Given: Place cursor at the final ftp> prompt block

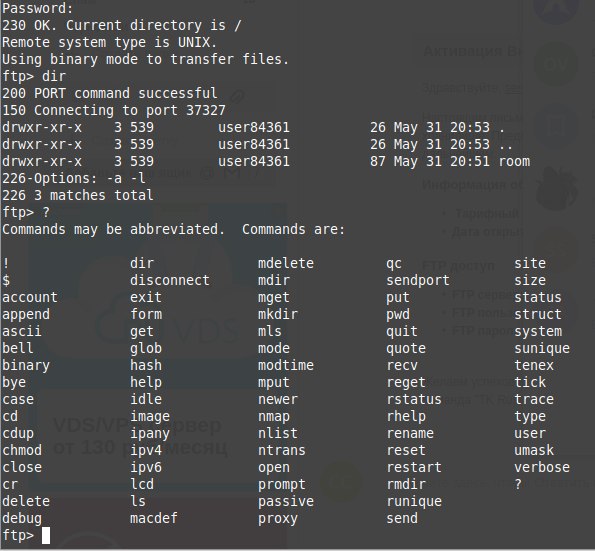Looking at the screenshot, I should [46, 535].
